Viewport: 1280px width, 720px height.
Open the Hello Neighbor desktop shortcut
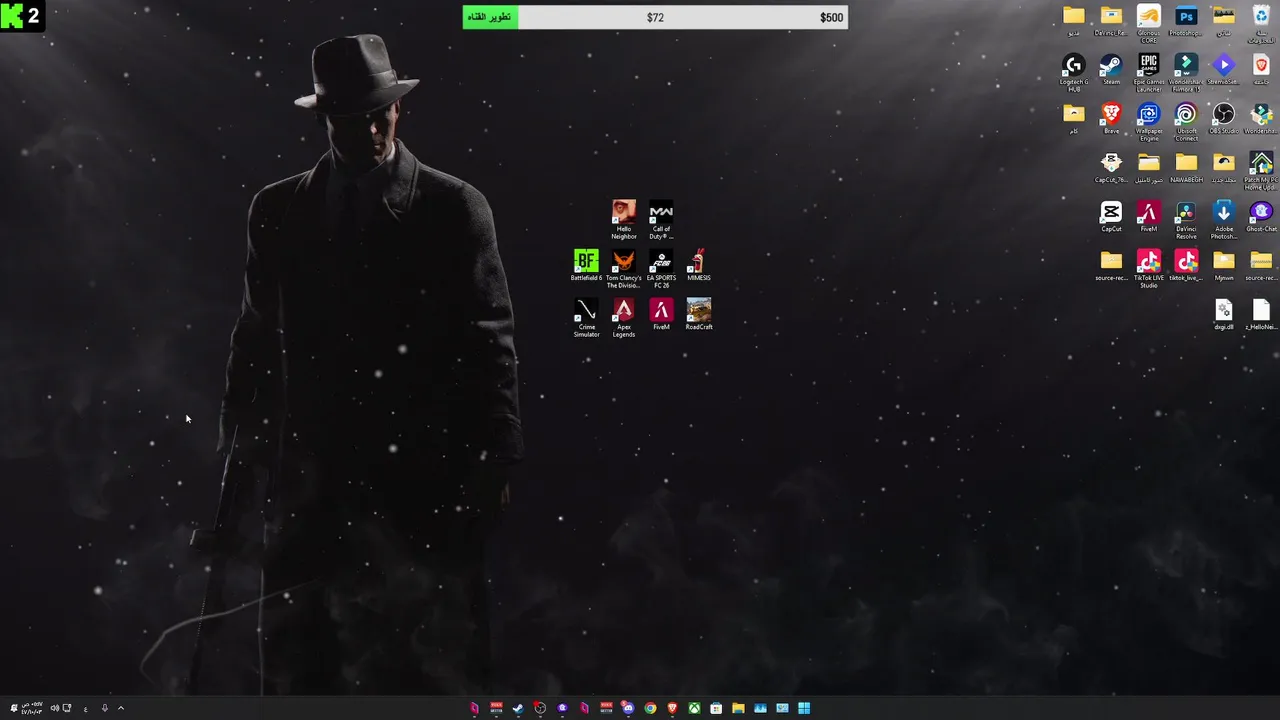[624, 219]
